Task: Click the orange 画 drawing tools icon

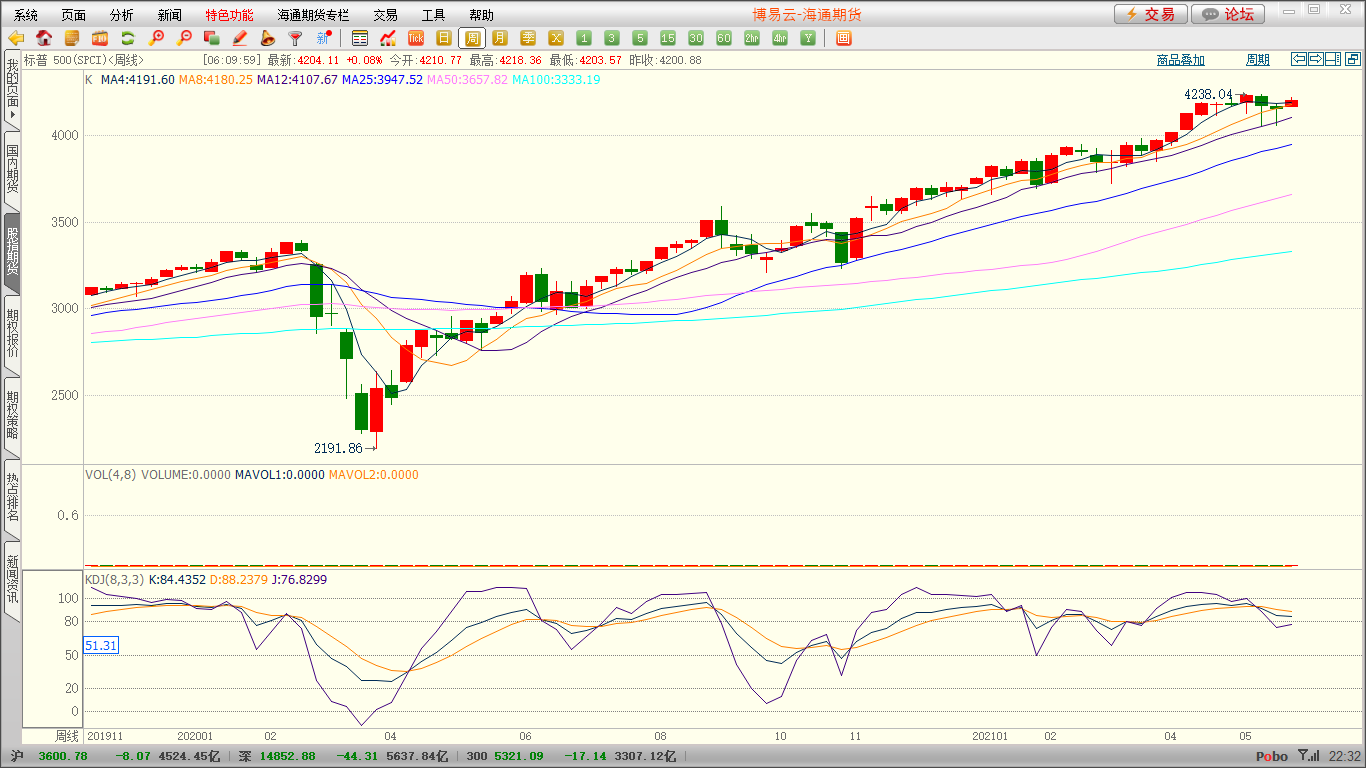Action: coord(843,38)
